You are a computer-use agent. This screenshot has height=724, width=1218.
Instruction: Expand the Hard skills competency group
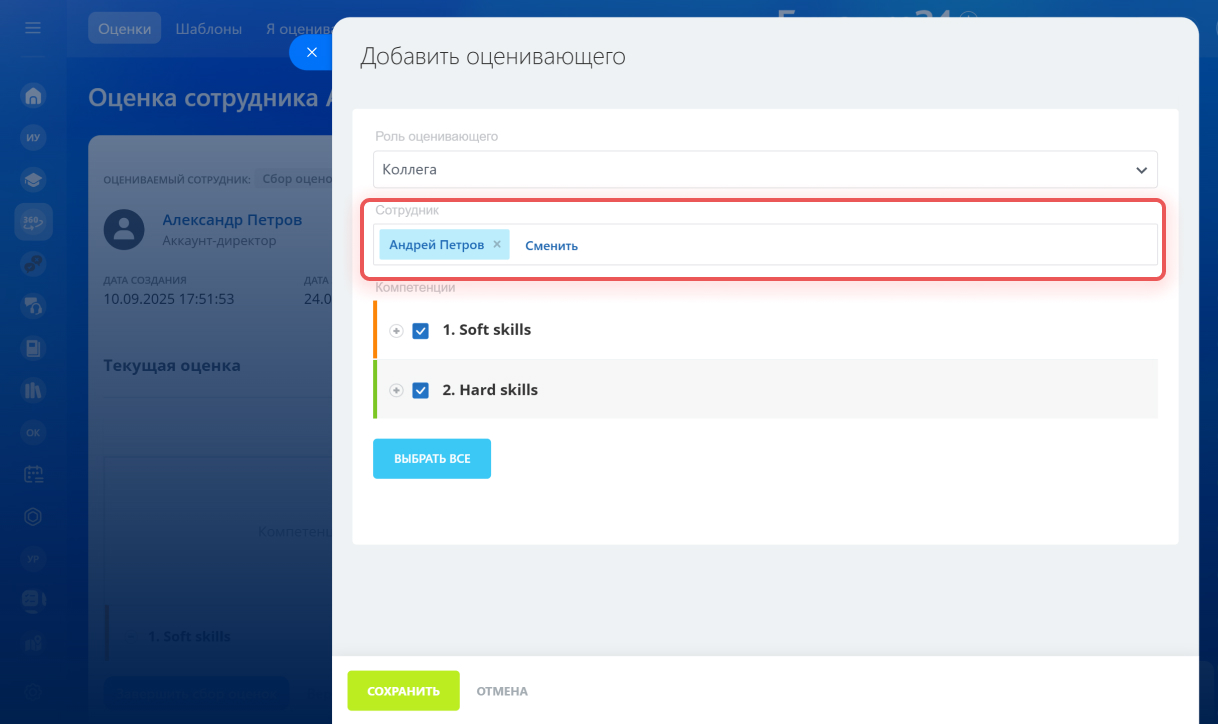pos(396,390)
